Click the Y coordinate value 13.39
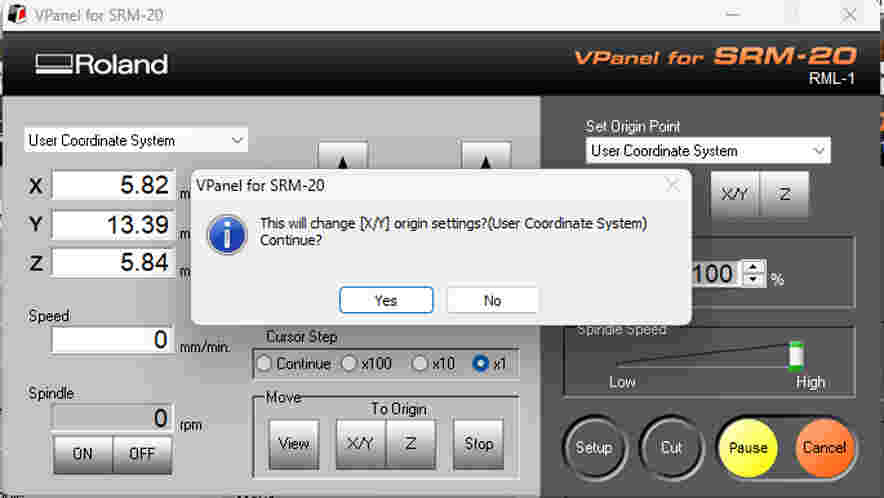This screenshot has width=884, height=498. click(113, 224)
